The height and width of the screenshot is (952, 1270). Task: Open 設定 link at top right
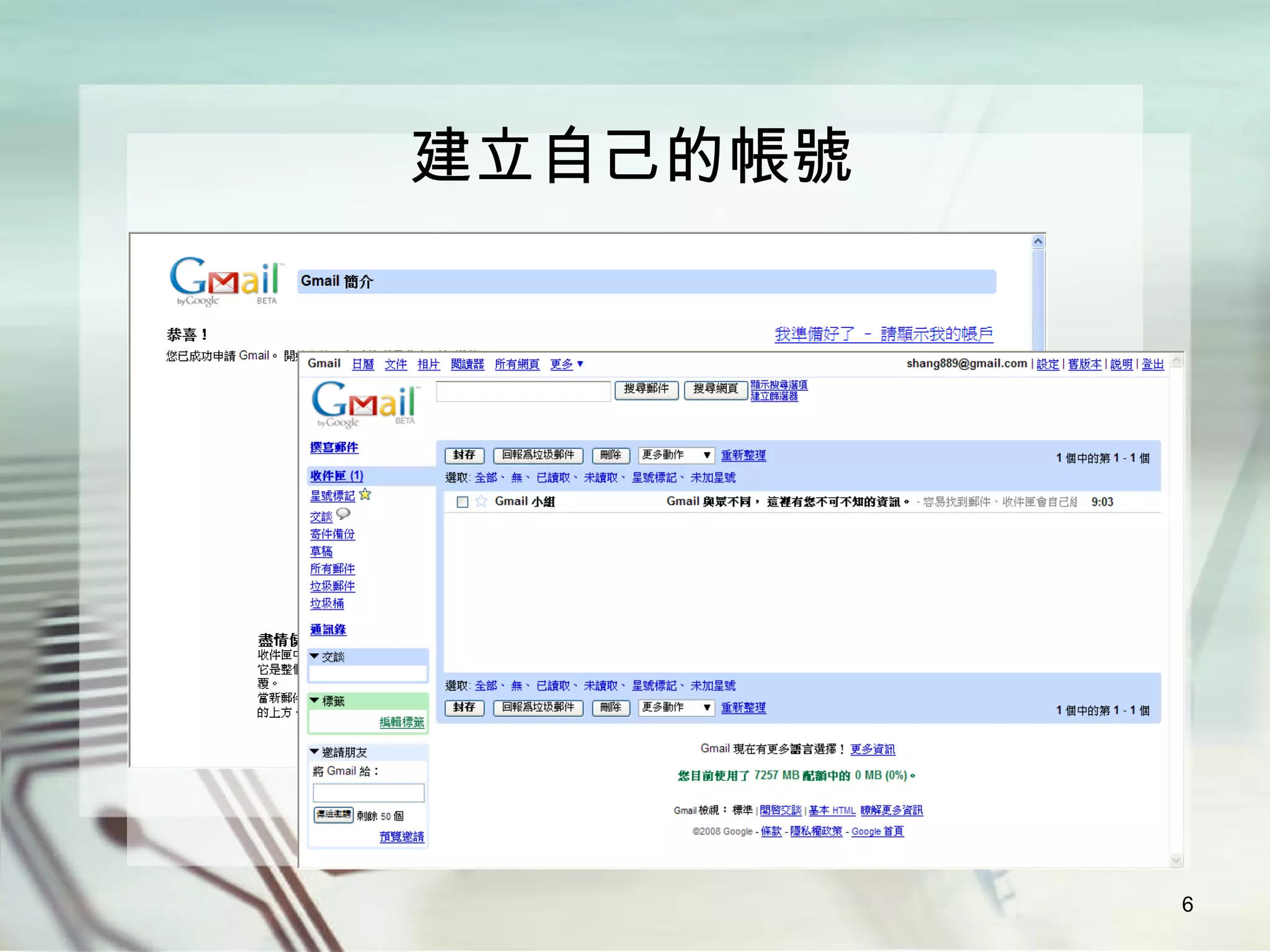tap(1048, 364)
